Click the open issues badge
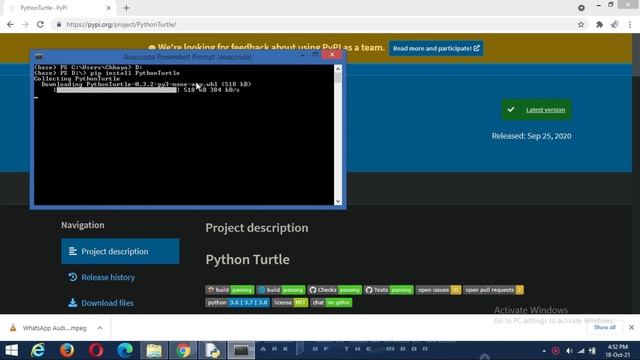This screenshot has height=360, width=640. point(438,290)
